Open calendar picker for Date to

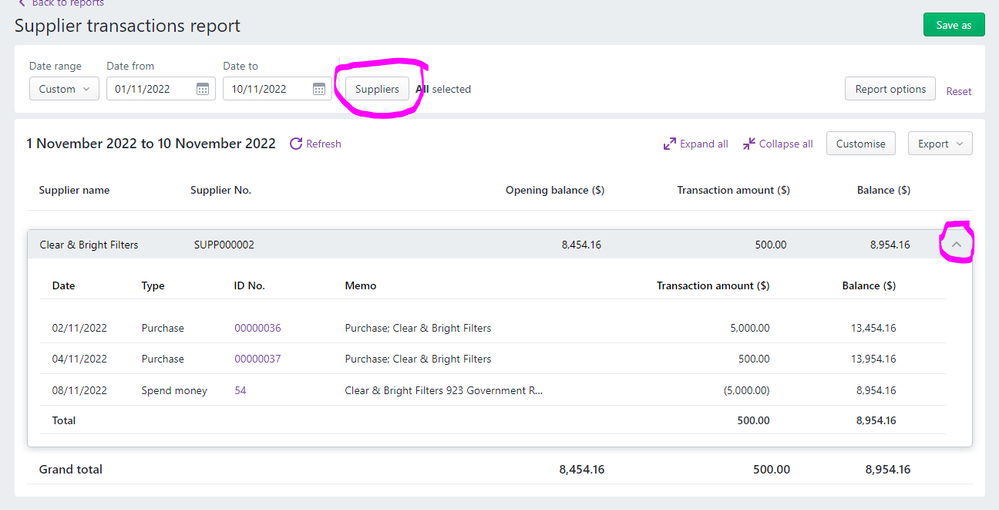click(x=319, y=89)
